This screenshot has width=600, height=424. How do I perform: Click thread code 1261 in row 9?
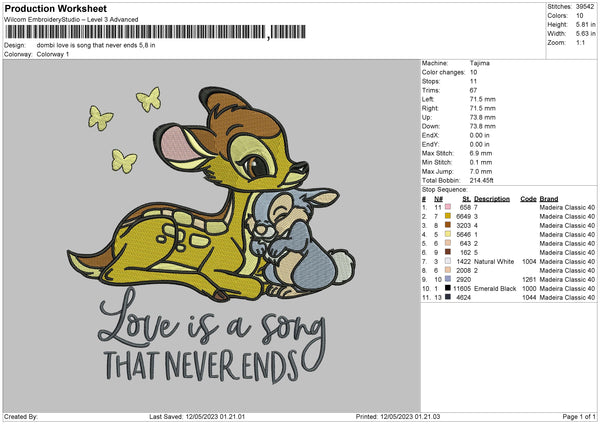529,279
